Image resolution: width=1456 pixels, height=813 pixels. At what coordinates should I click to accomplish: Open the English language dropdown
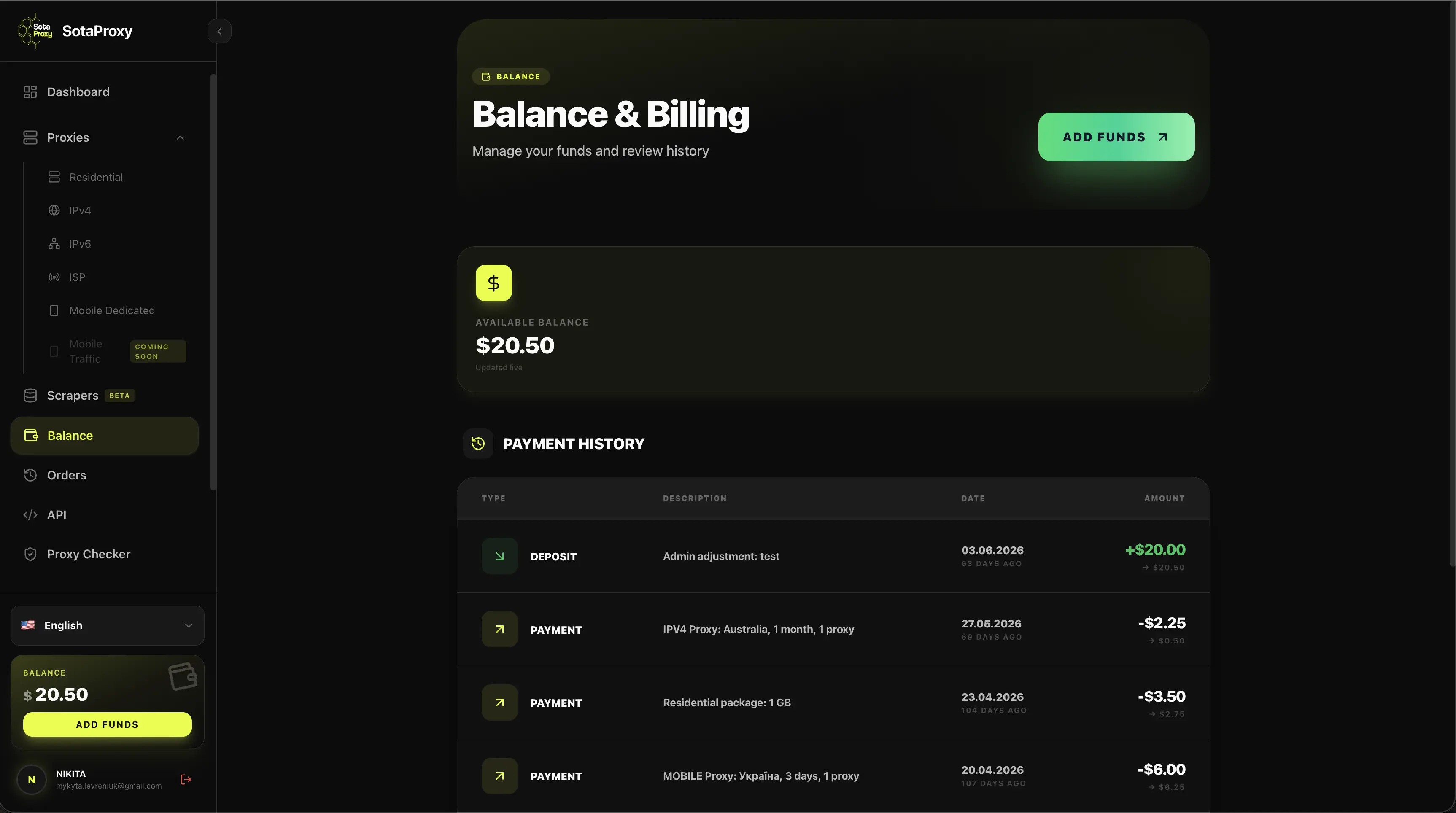[x=108, y=625]
